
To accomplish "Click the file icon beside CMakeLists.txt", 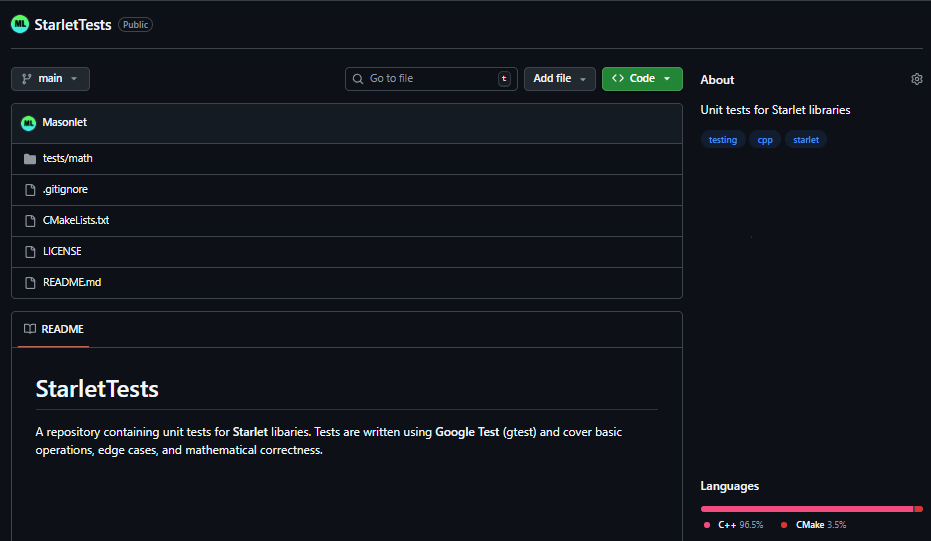I will (x=30, y=220).
